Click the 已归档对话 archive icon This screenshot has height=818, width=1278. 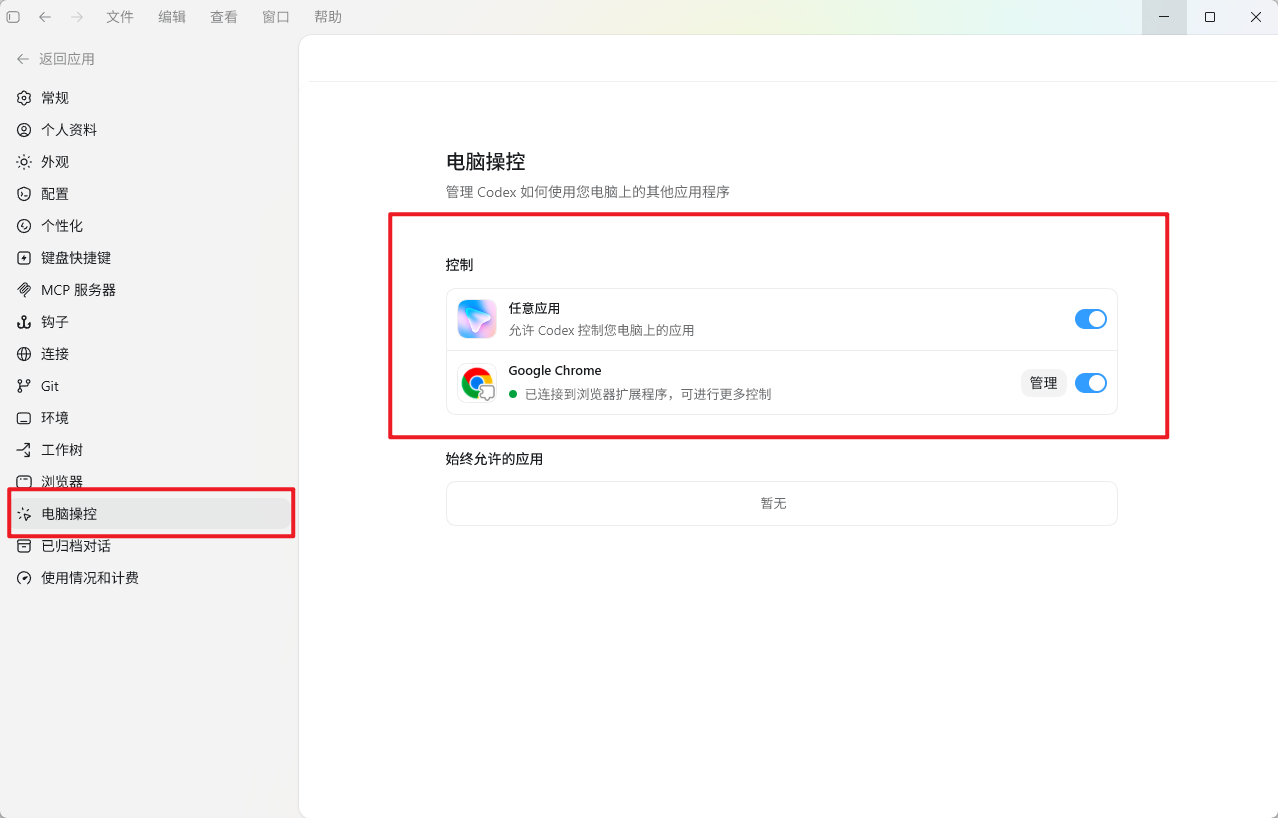point(24,546)
